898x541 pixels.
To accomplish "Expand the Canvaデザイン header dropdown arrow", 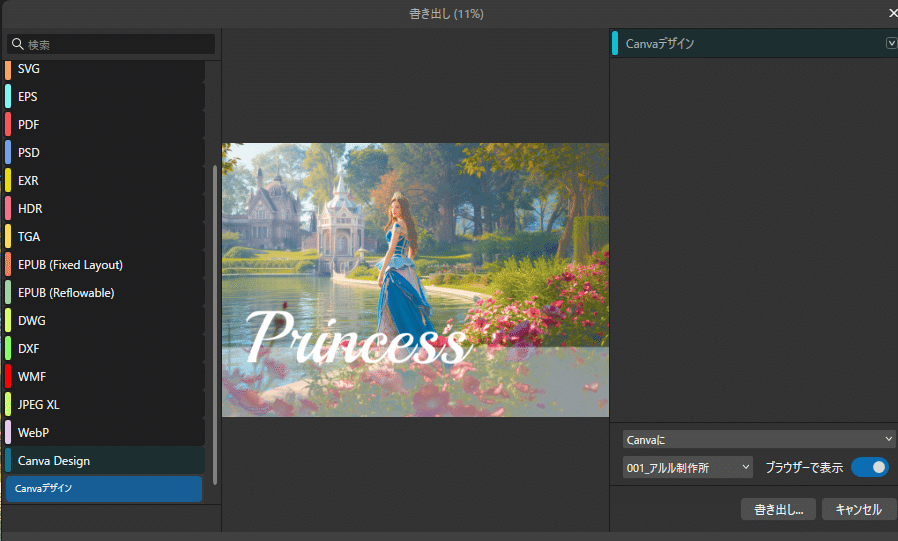I will pos(891,43).
